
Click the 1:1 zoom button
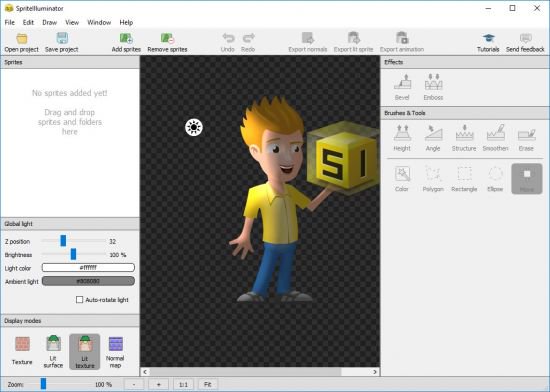click(183, 384)
